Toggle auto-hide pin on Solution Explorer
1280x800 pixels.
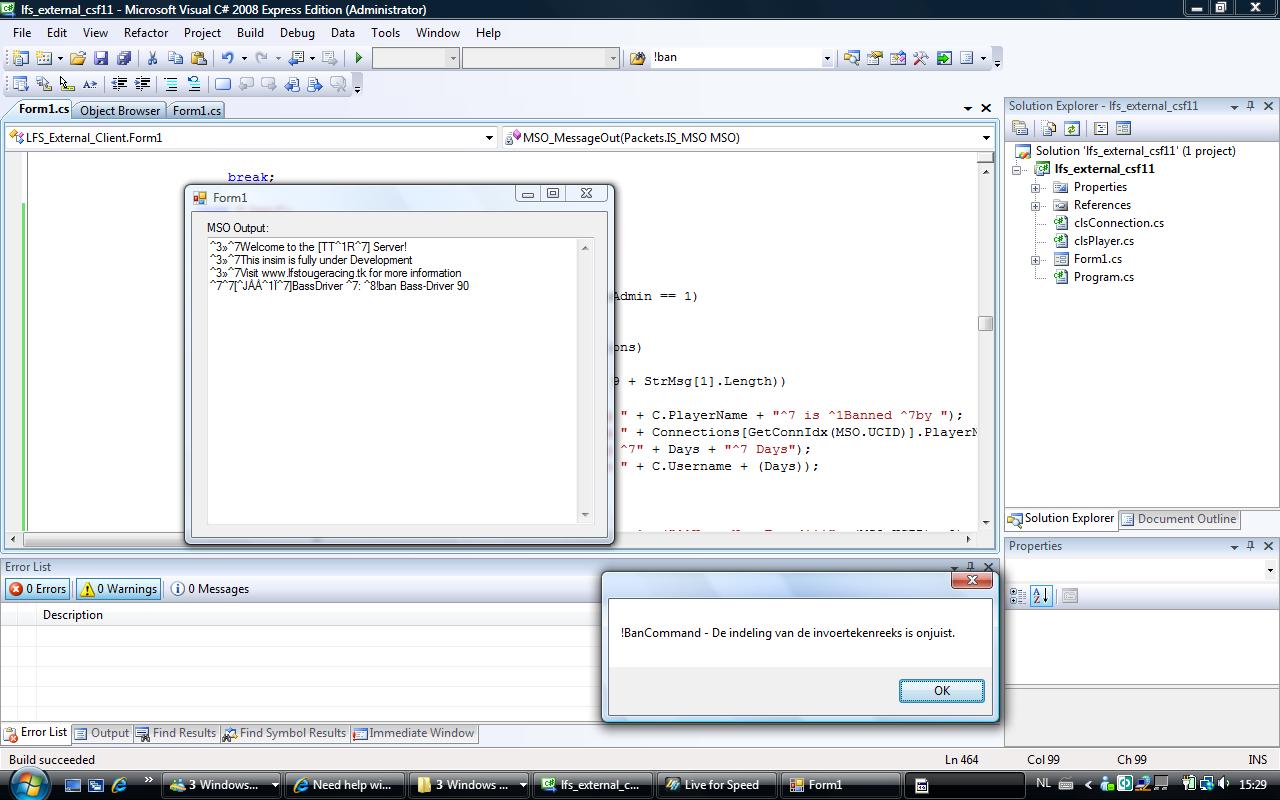point(1250,106)
